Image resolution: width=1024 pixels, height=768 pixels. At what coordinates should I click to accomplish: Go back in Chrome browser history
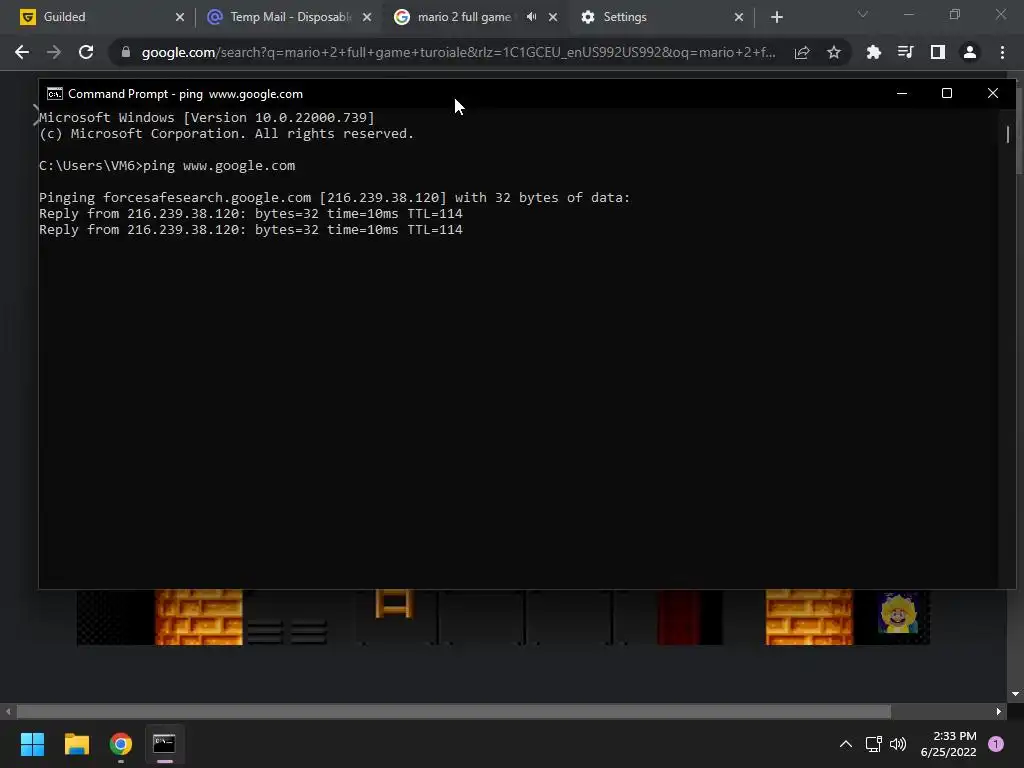click(22, 52)
